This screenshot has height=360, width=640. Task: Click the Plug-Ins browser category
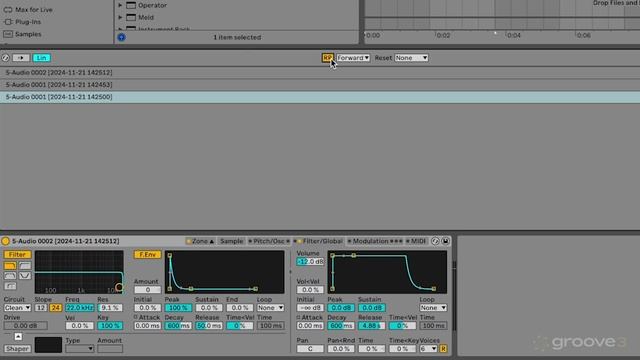(x=28, y=22)
